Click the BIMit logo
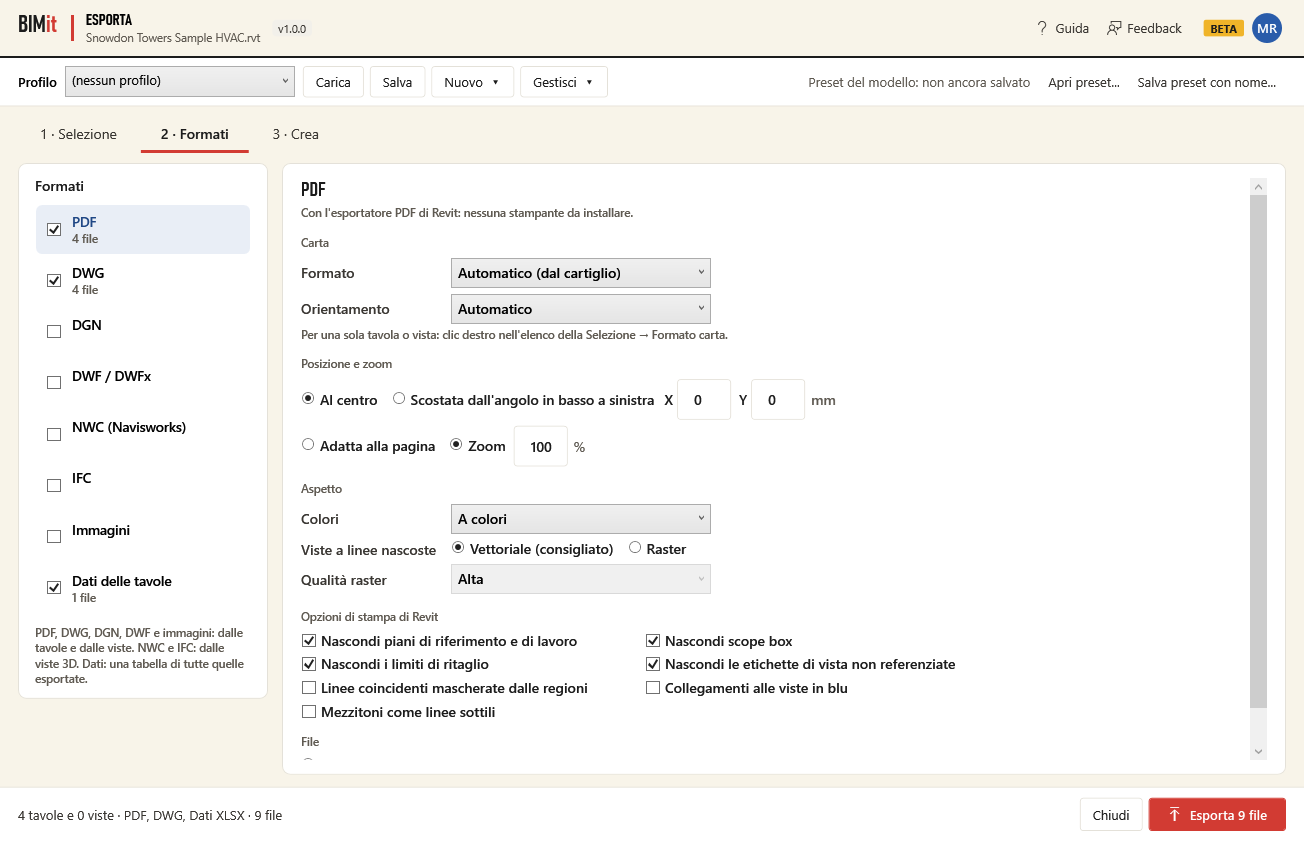The height and width of the screenshot is (841, 1304). (37, 25)
